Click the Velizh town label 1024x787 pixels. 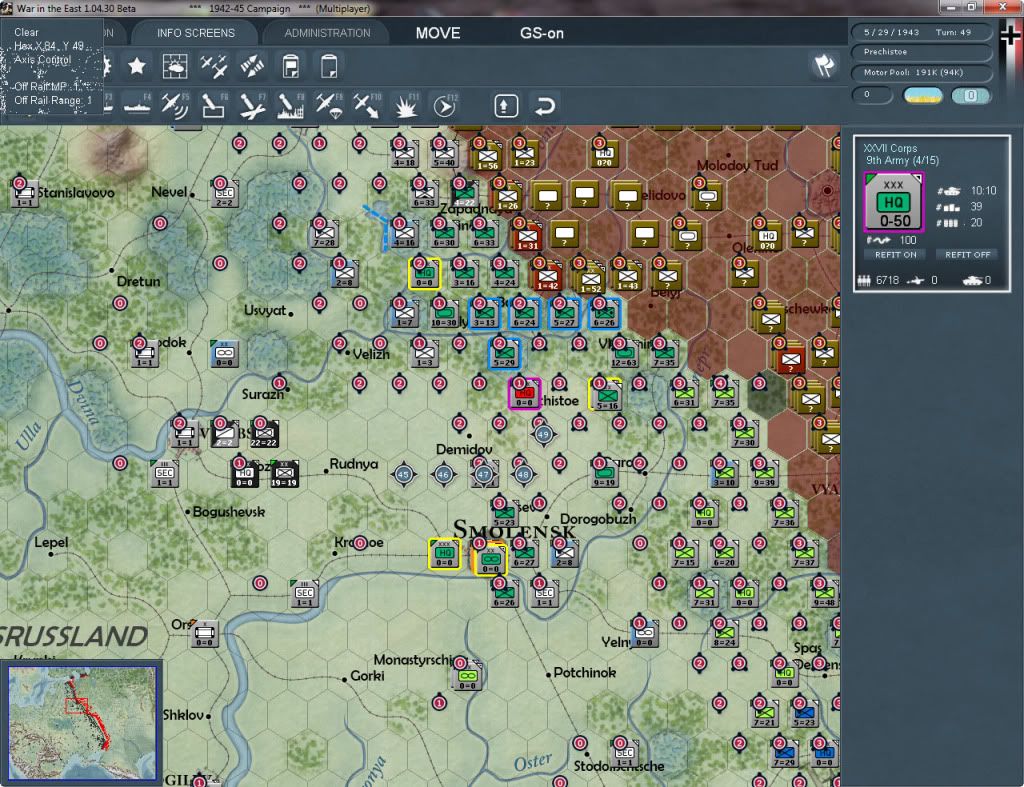point(371,355)
